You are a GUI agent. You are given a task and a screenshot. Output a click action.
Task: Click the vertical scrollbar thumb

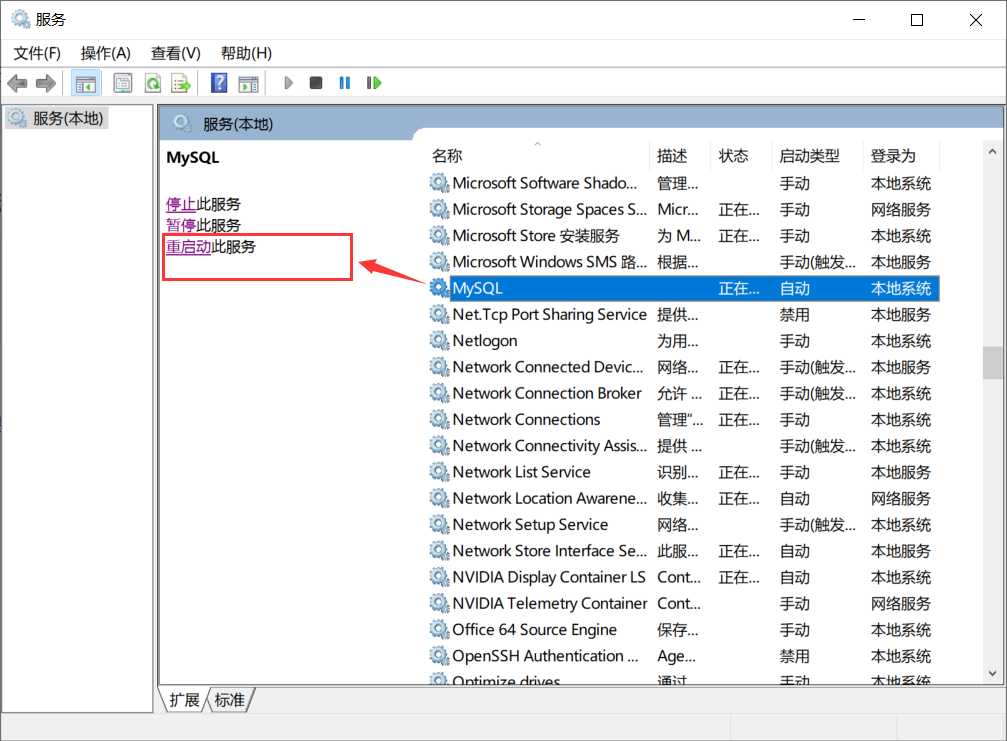pyautogui.click(x=992, y=363)
